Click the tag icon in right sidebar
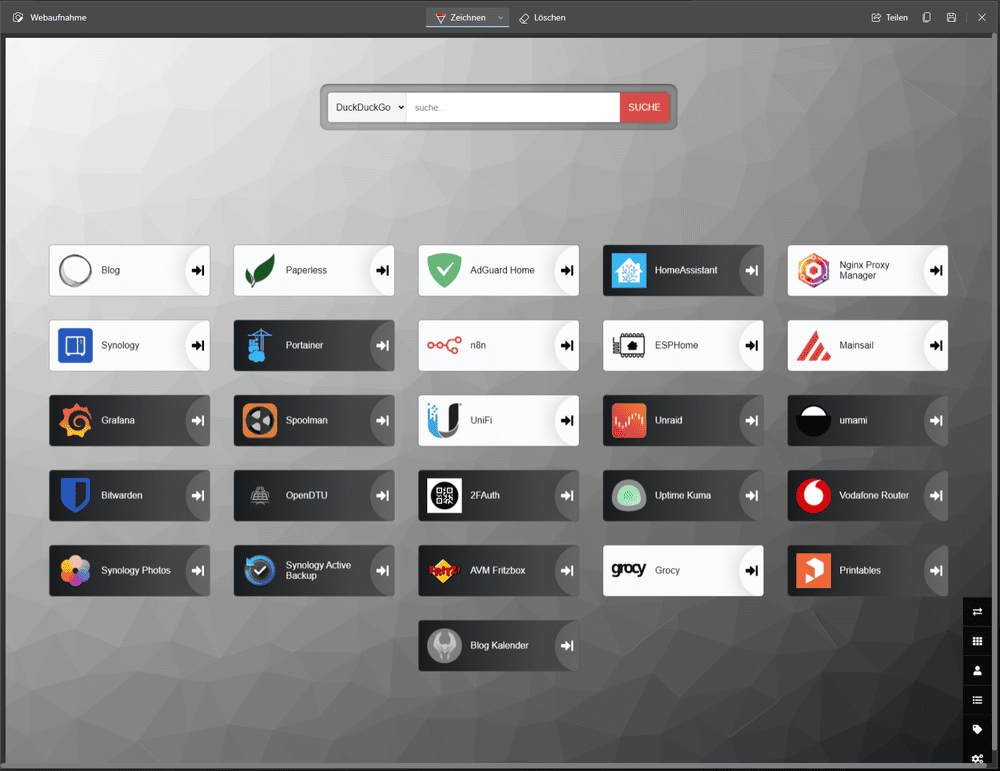The image size is (1000, 771). [x=977, y=729]
